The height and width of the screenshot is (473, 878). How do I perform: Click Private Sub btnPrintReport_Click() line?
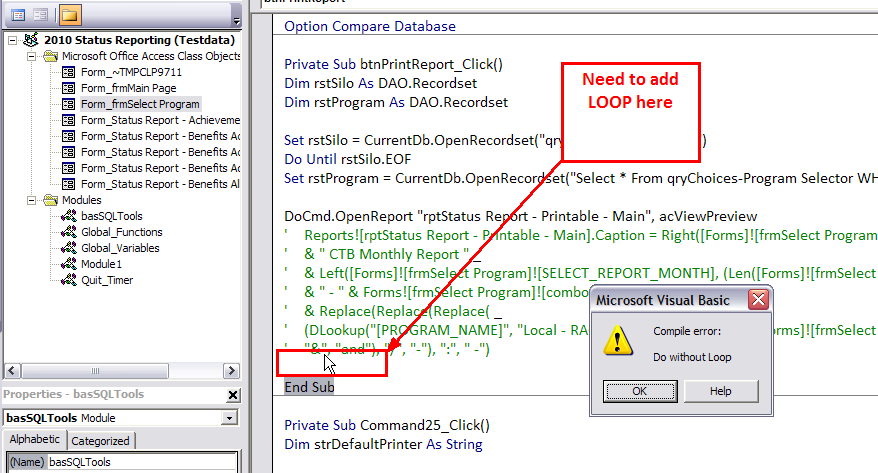[394, 64]
